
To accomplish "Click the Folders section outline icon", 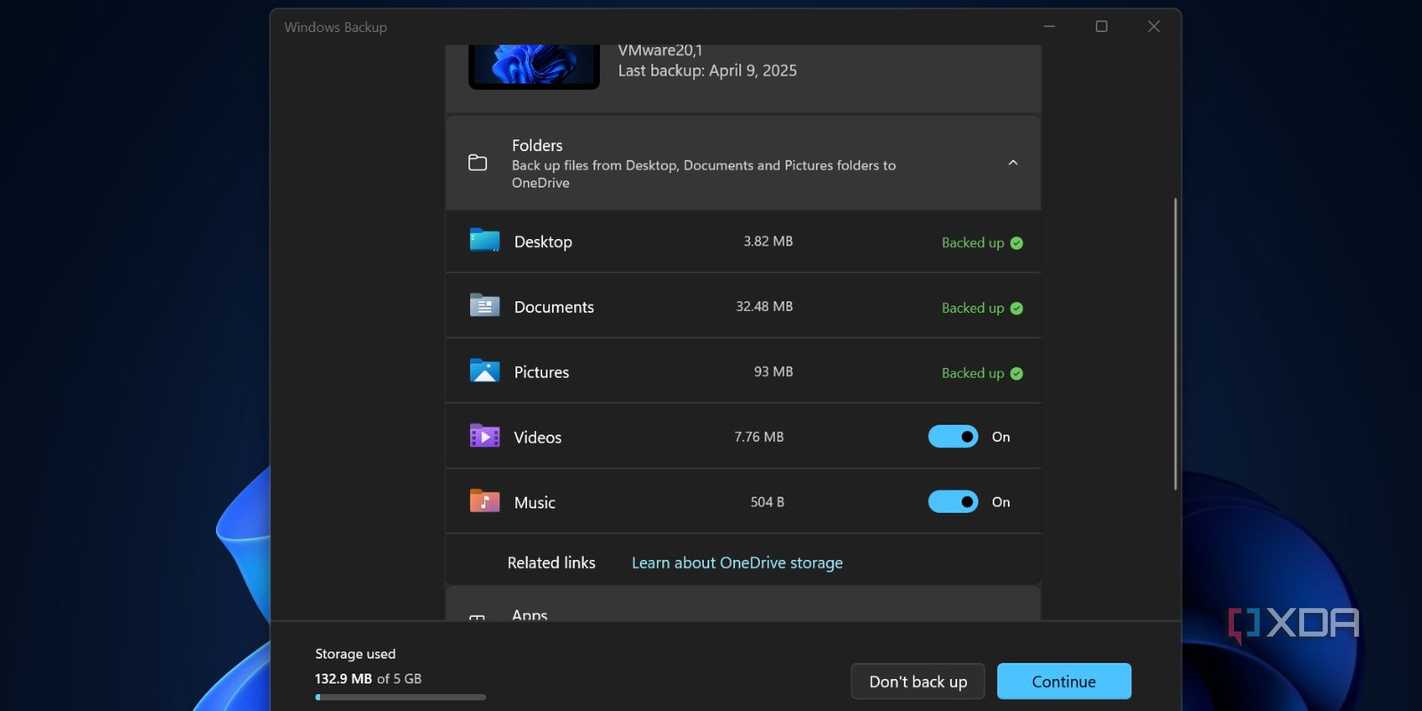I will [x=478, y=163].
